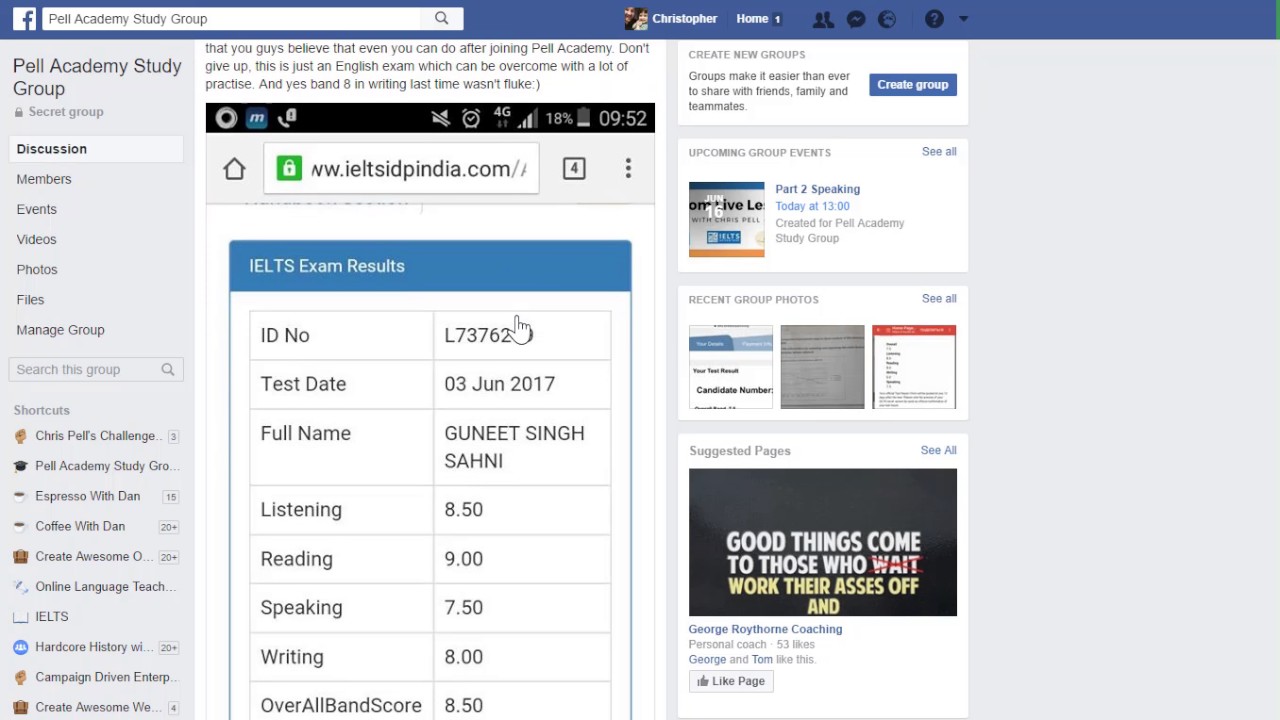The width and height of the screenshot is (1280, 720).
Task: Click the Pell Academy Study Group shortcut icon
Action: tap(20, 466)
